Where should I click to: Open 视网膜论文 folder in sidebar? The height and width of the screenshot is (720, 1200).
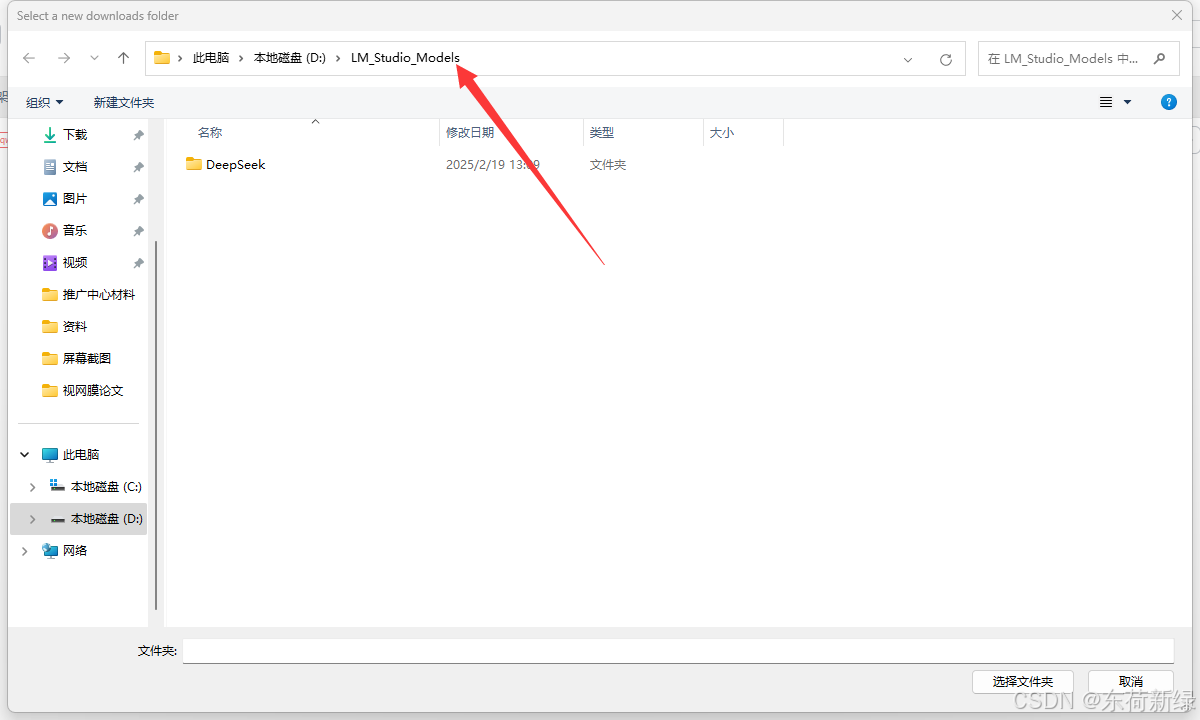pos(83,390)
